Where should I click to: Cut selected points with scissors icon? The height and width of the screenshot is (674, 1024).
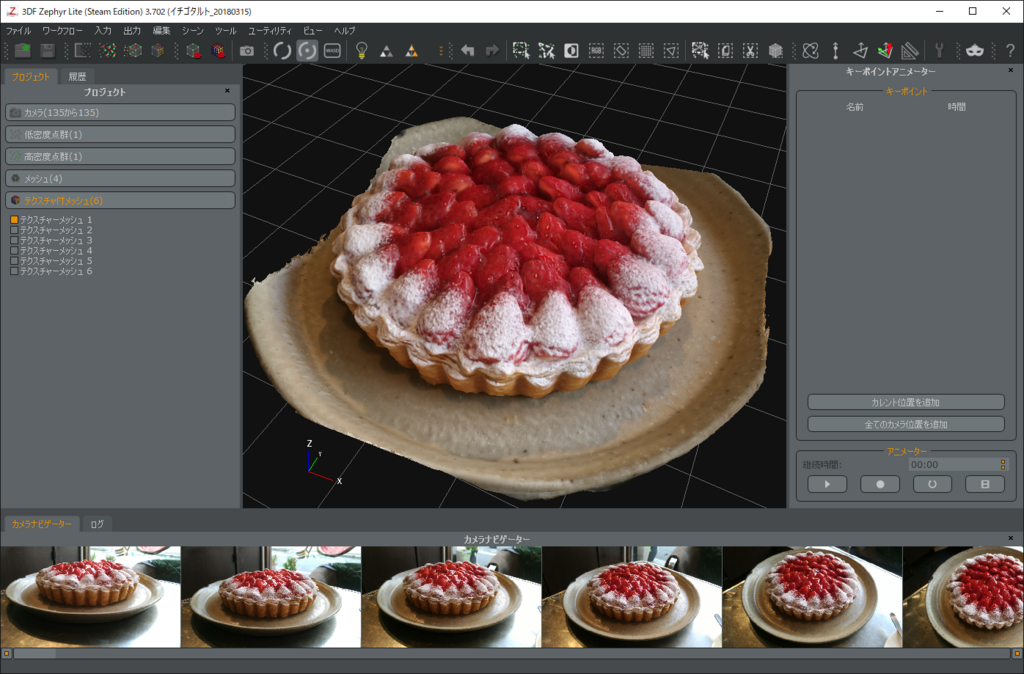pos(750,50)
